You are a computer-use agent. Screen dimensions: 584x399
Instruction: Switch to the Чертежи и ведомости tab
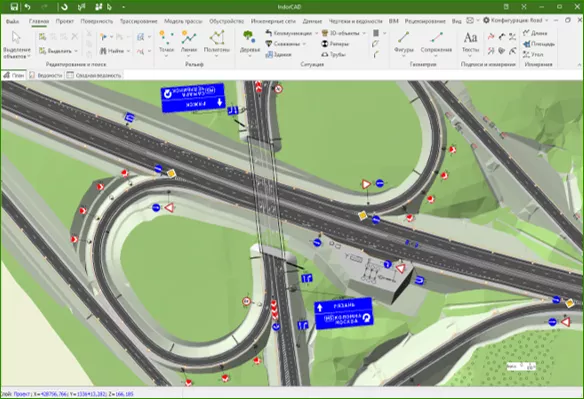click(355, 21)
